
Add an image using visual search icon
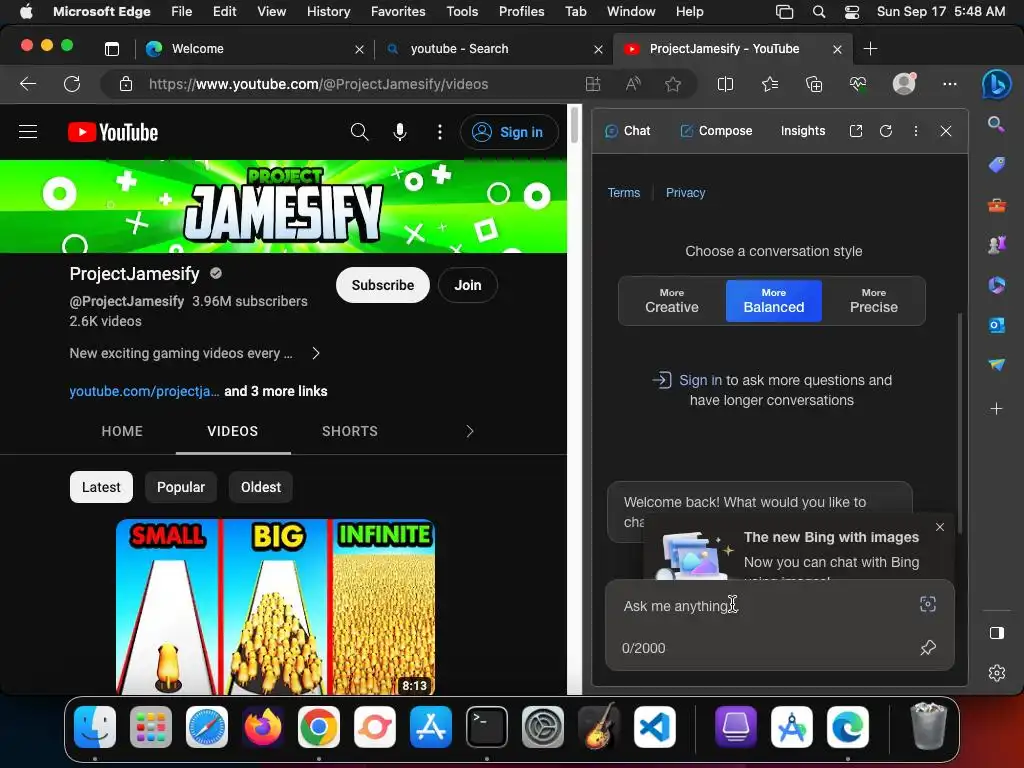tap(928, 604)
